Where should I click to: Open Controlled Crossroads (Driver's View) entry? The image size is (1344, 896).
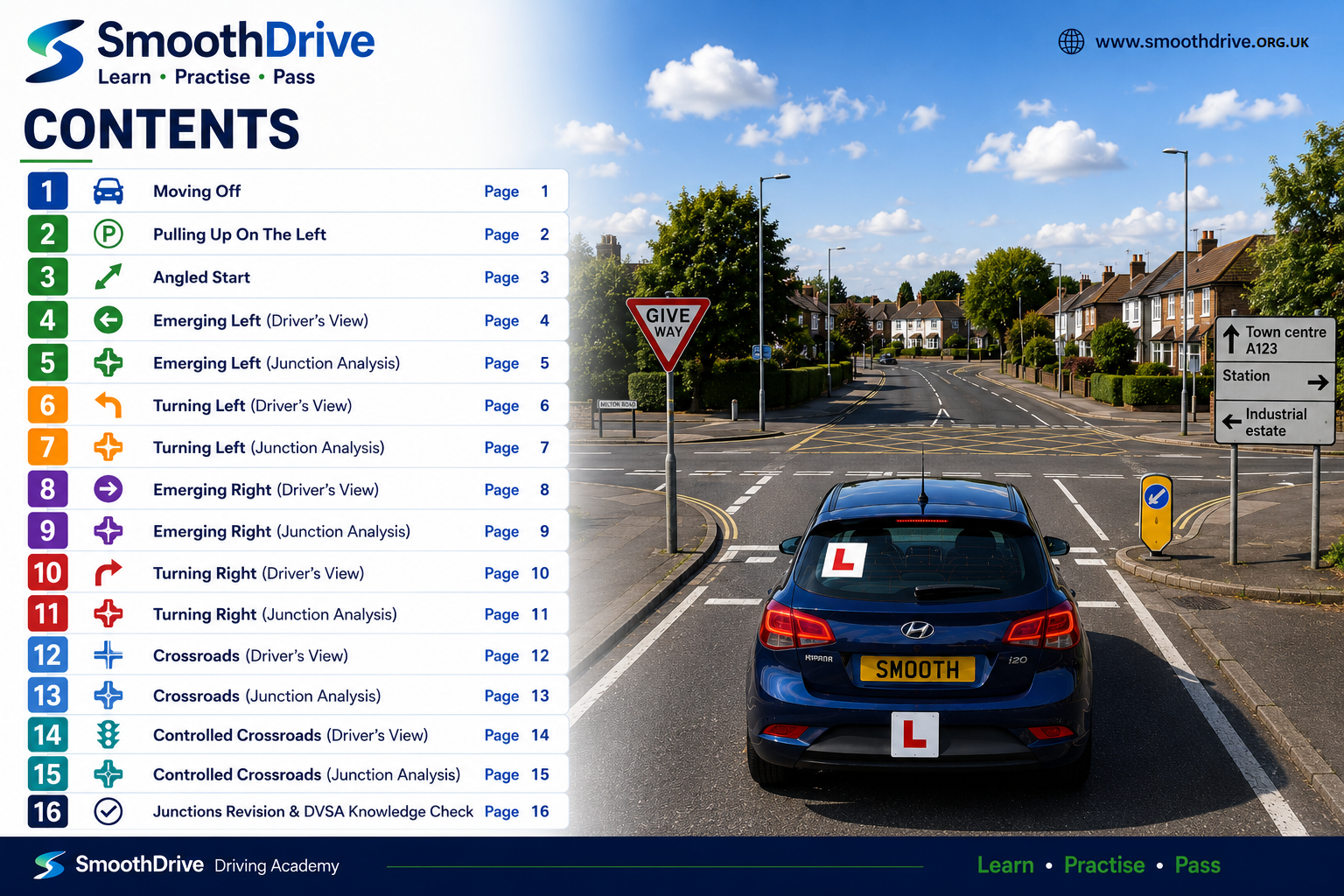click(297, 735)
